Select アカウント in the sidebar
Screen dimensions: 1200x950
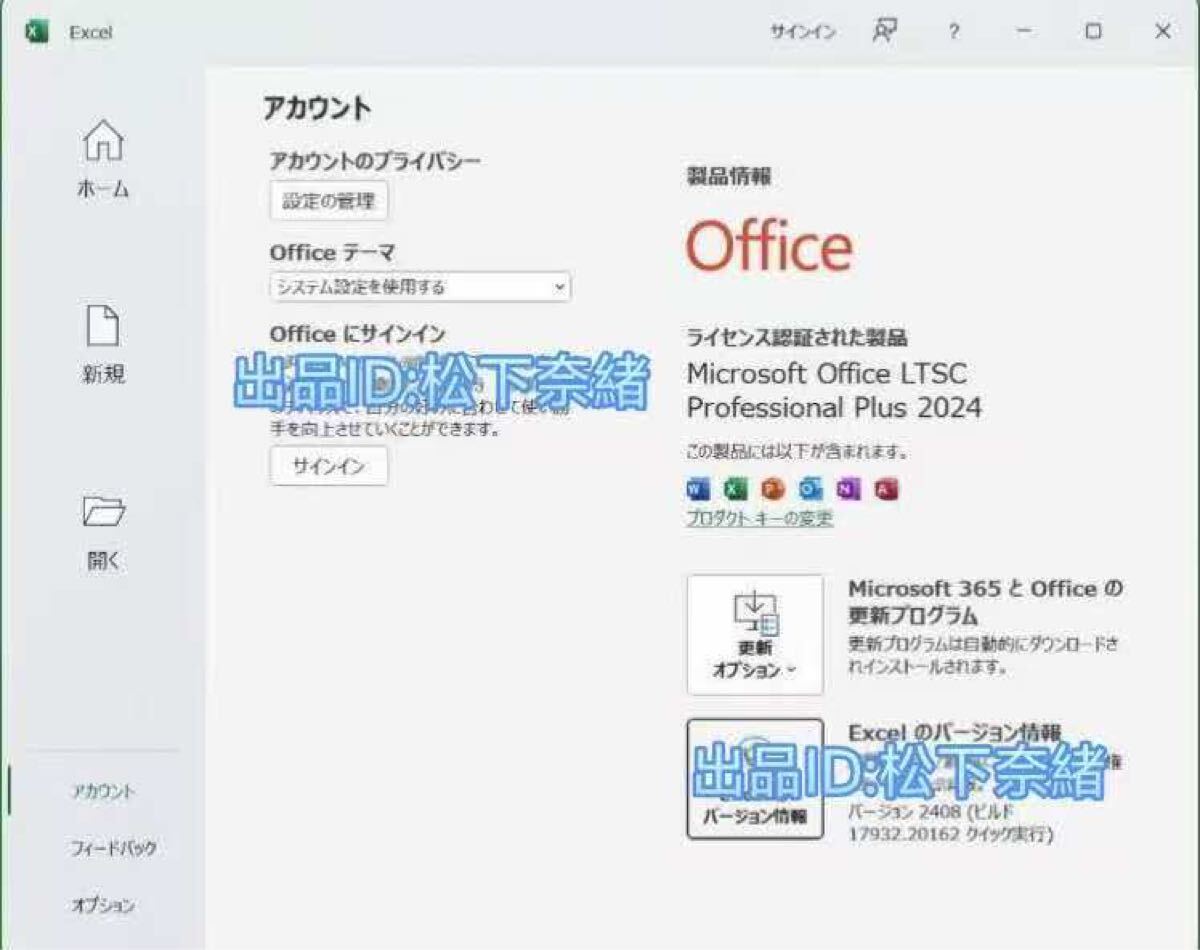point(103,791)
